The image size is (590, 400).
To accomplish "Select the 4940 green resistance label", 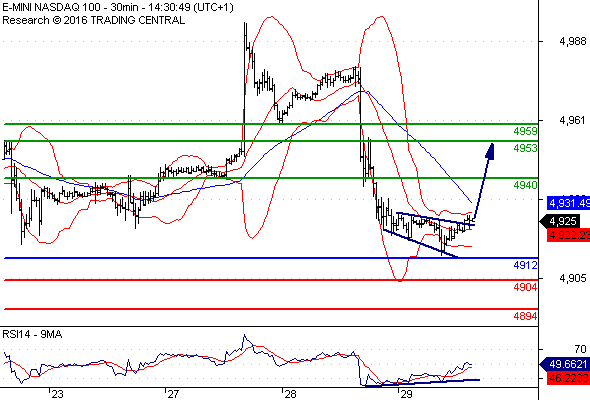I will [525, 185].
